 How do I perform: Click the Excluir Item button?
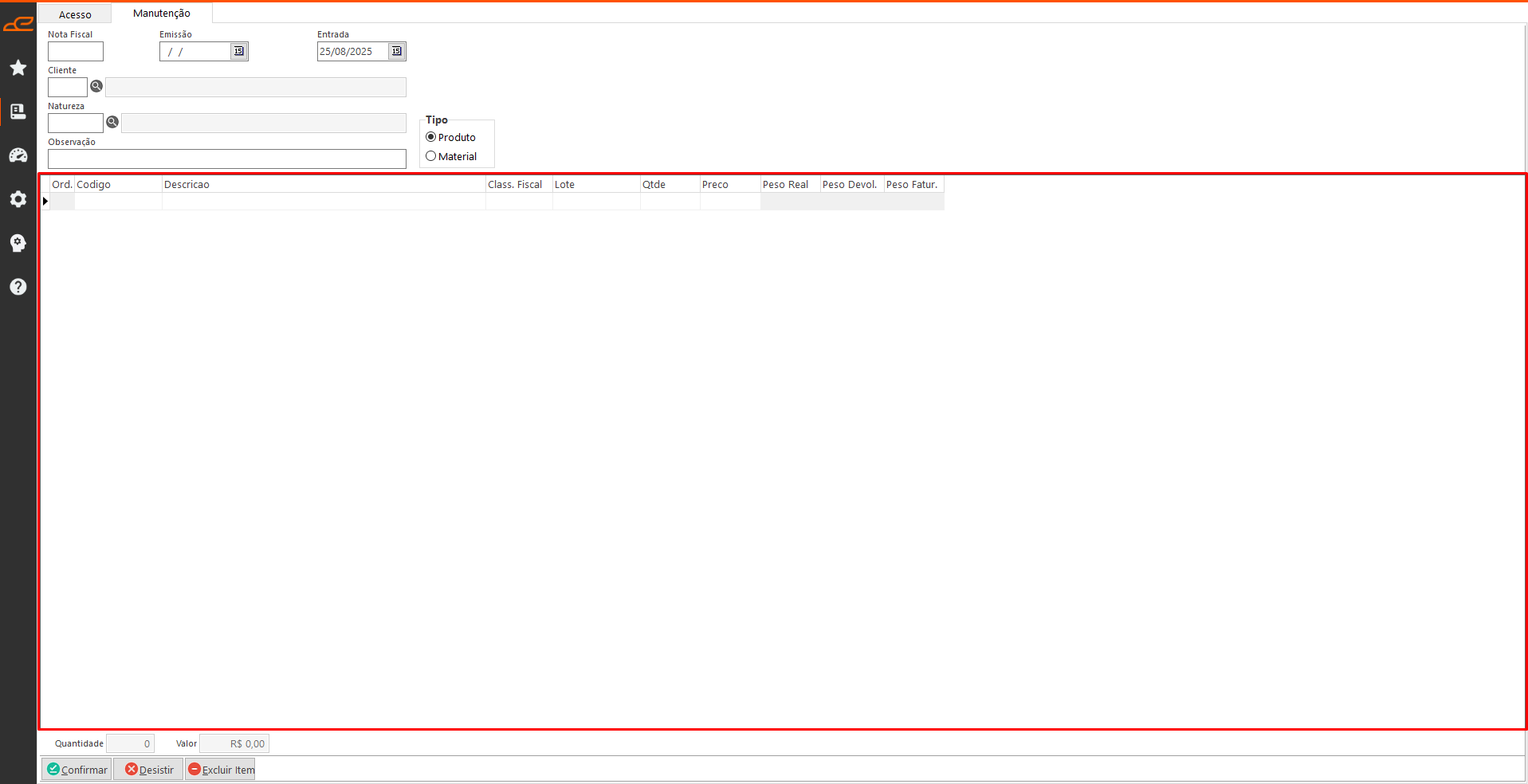coord(221,770)
